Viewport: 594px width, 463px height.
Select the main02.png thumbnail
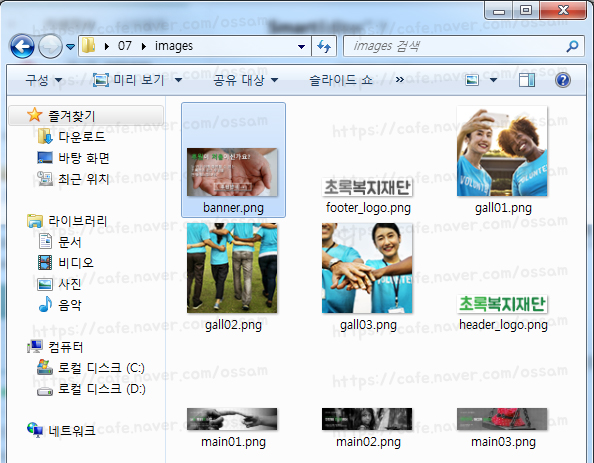(x=367, y=419)
